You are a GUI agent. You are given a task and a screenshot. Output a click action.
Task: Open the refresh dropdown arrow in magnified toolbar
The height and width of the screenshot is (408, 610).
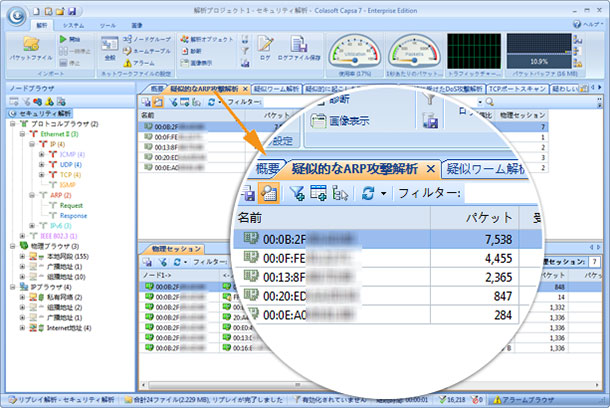tap(381, 194)
